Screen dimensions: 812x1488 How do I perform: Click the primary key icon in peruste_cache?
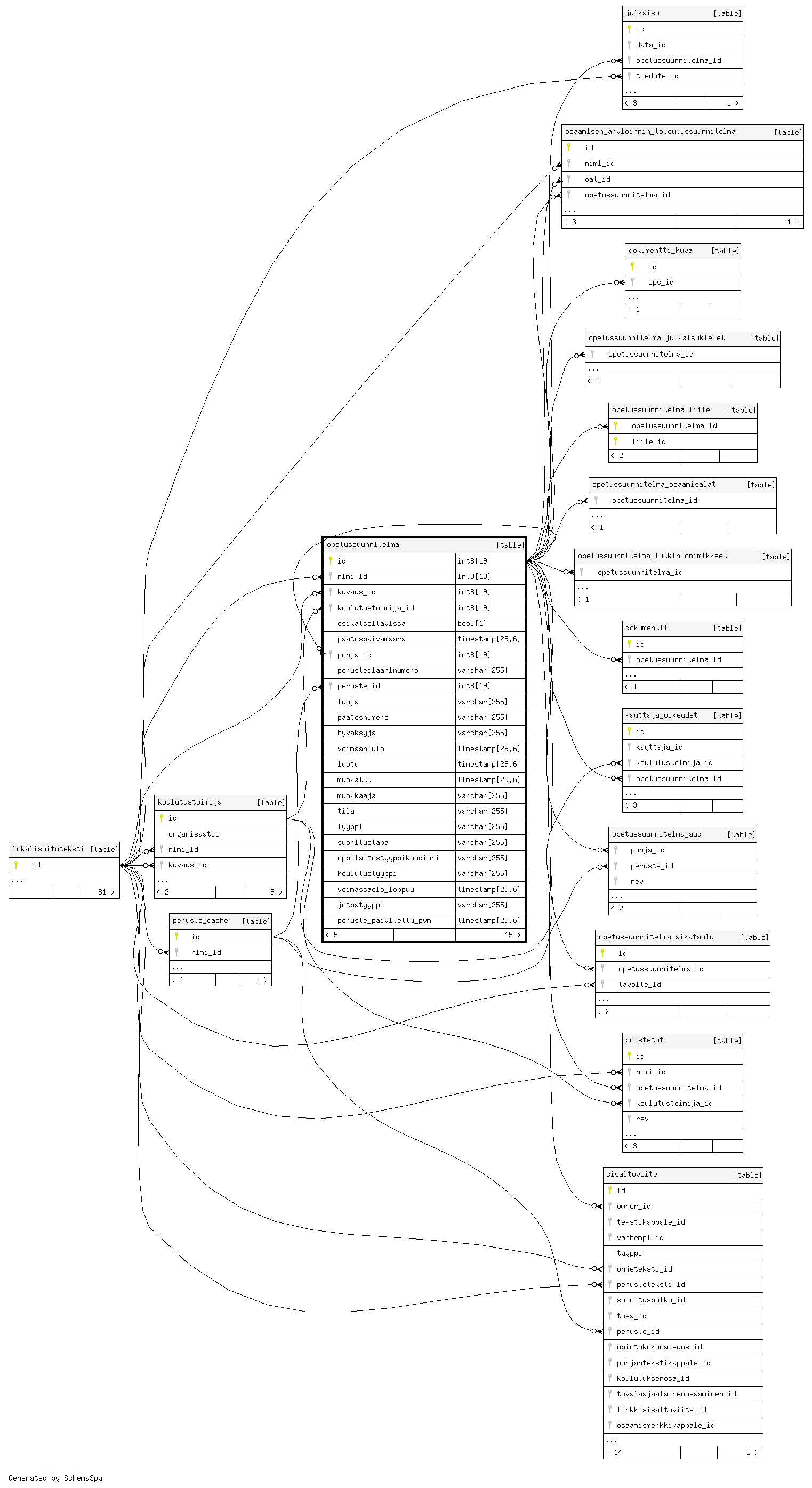click(176, 936)
